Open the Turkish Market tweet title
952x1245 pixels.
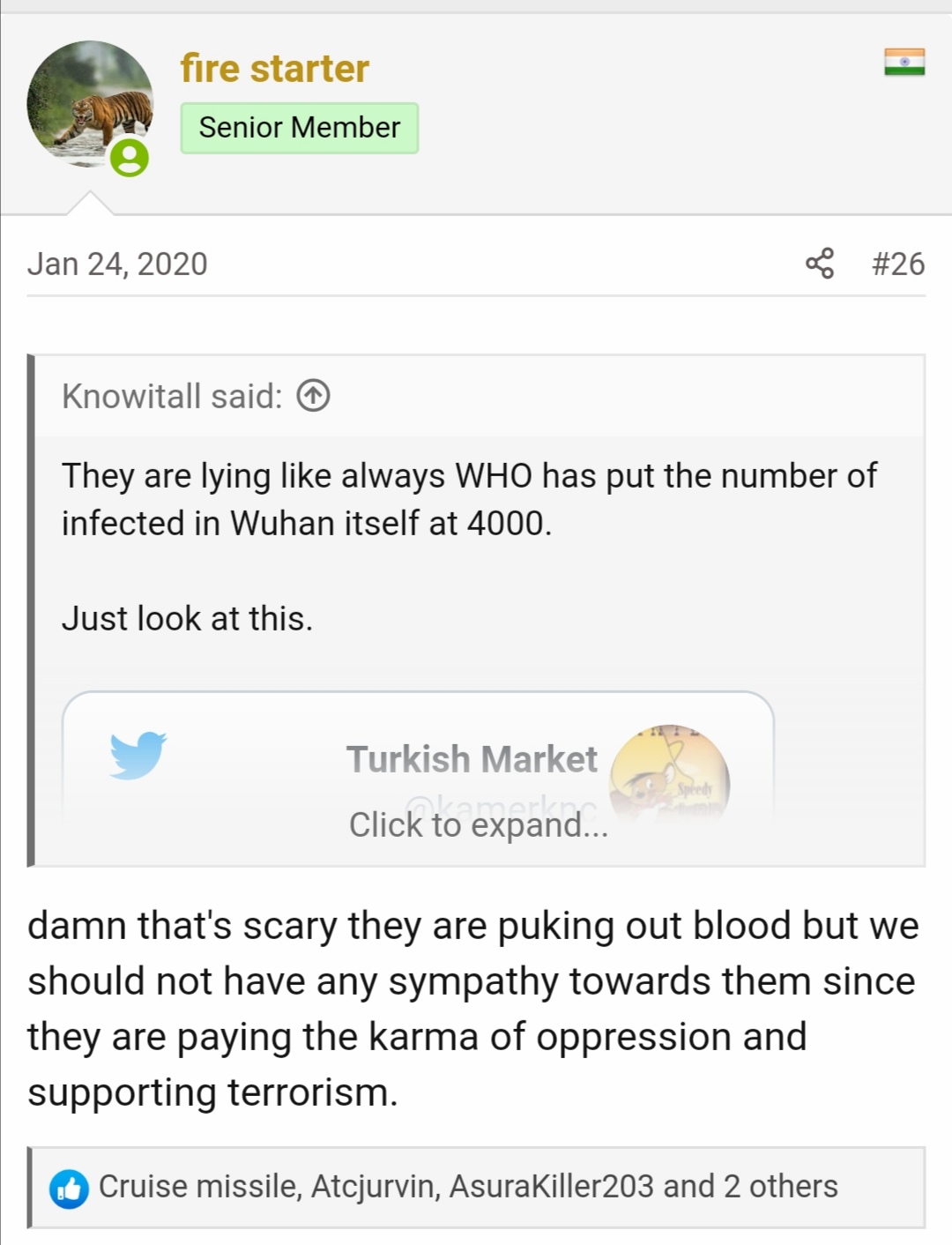[472, 759]
